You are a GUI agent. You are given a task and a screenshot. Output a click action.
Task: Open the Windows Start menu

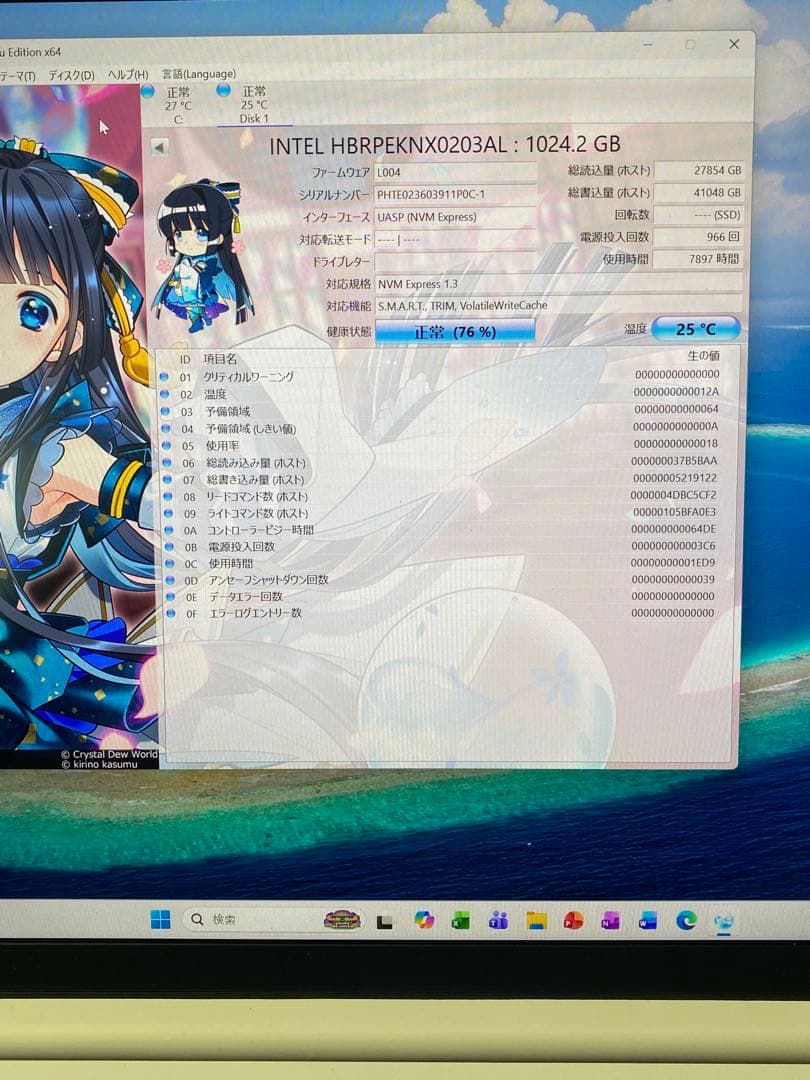coord(160,920)
